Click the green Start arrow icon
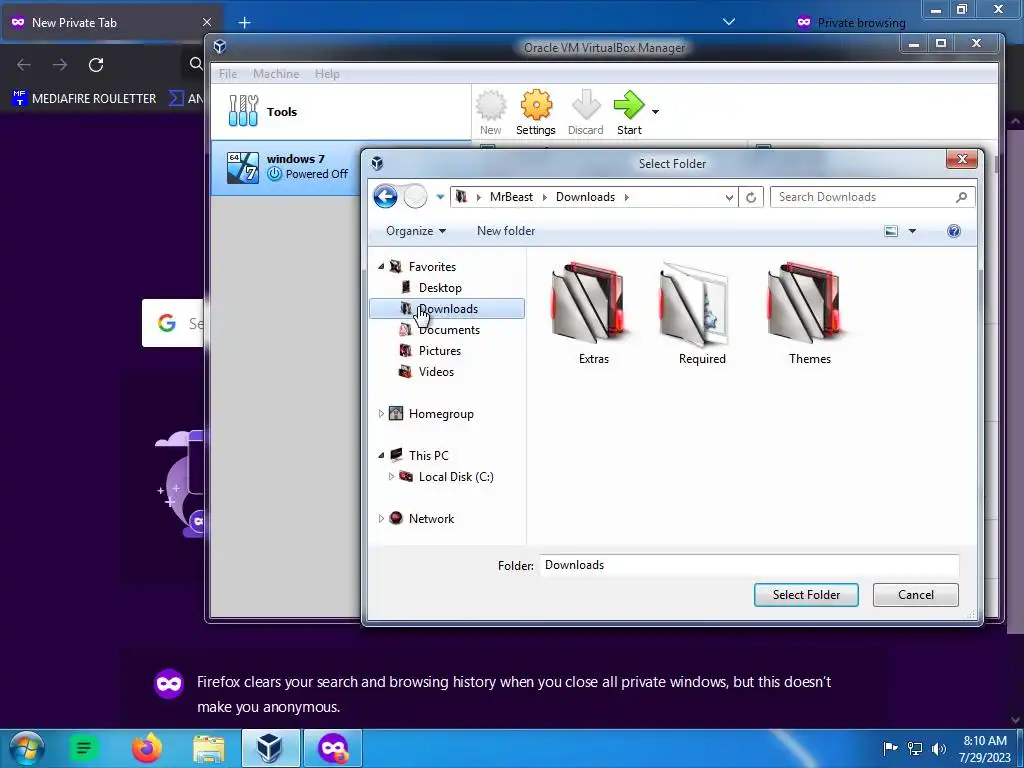1024x768 pixels. [629, 105]
